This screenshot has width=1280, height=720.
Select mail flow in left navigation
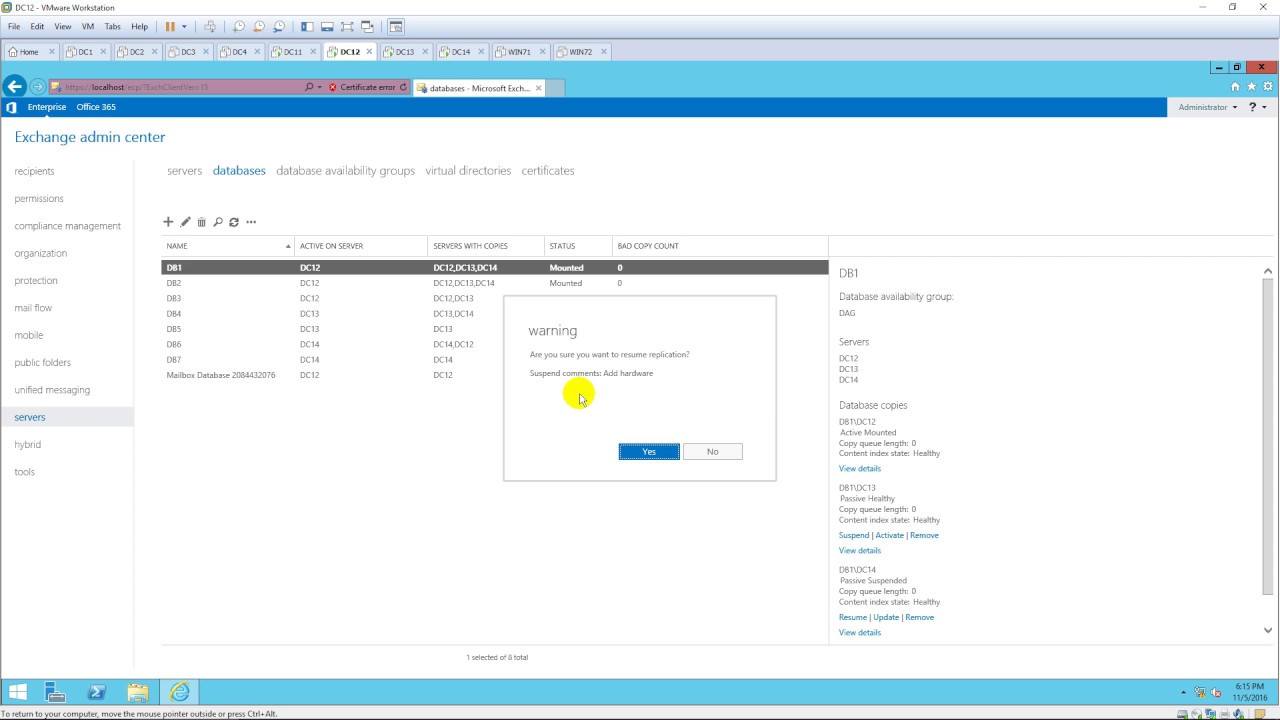[33, 308]
